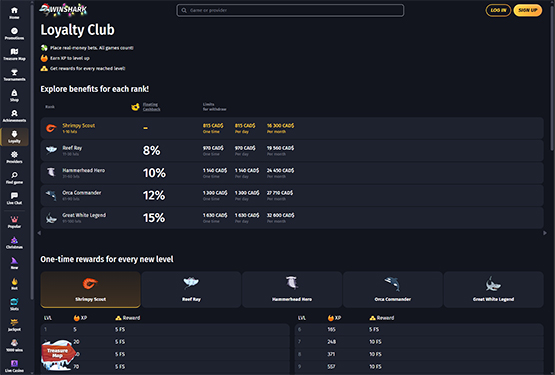Click the Great White Legend icon in rank table
555x375 pixels.
click(x=51, y=217)
